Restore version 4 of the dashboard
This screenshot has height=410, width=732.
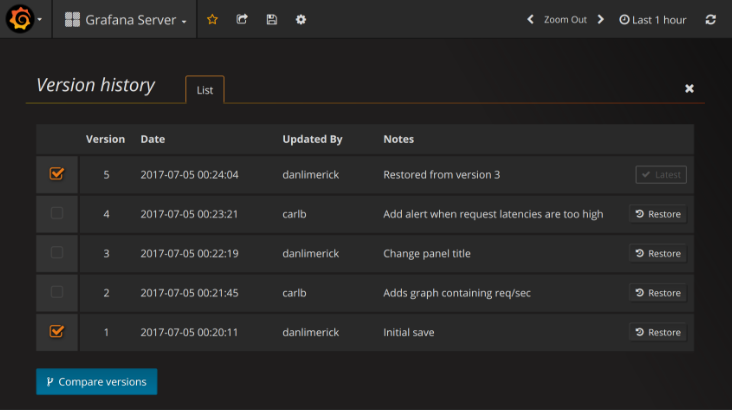658,214
